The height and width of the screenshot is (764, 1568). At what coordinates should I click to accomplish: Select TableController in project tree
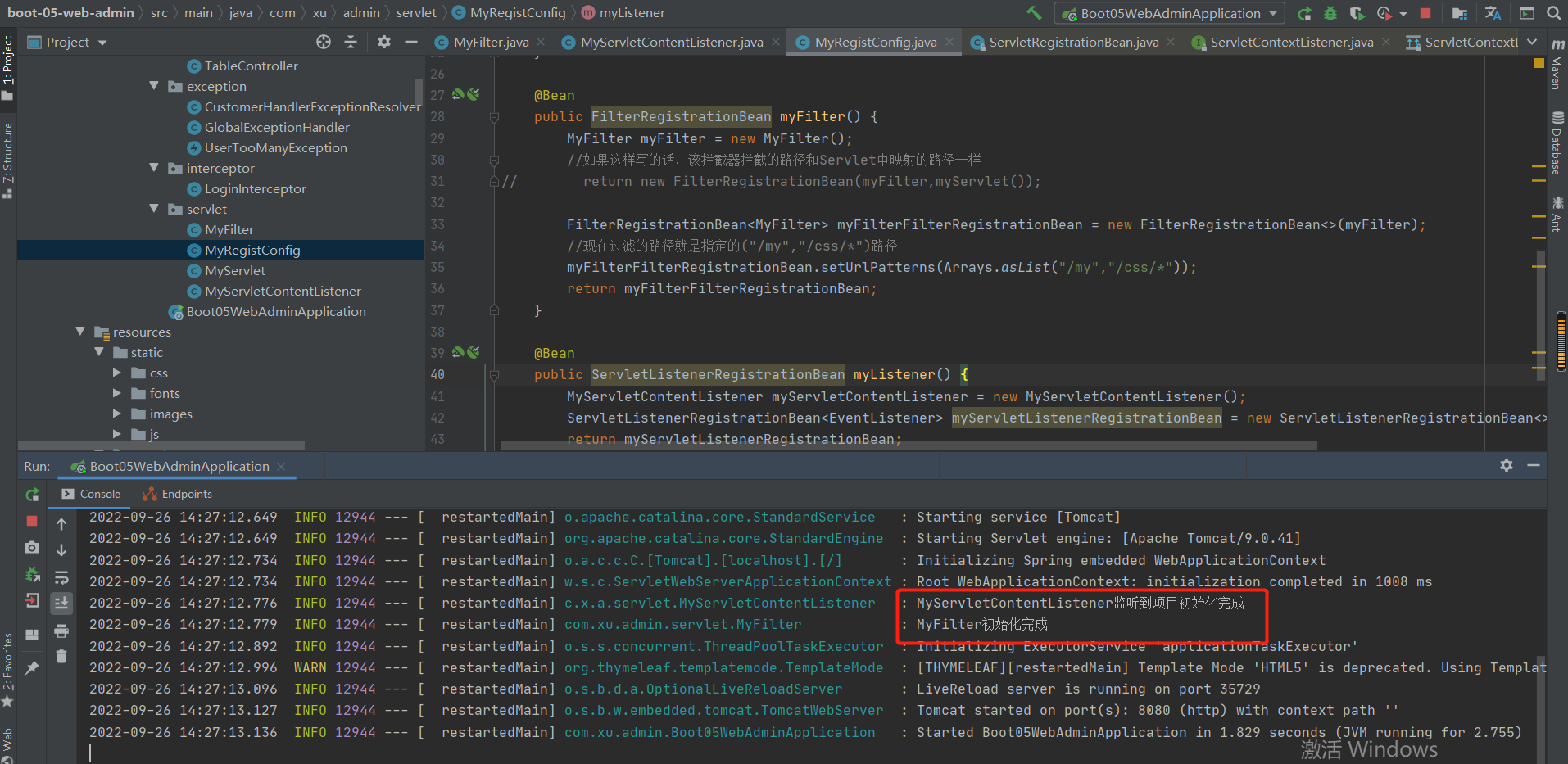(x=251, y=66)
